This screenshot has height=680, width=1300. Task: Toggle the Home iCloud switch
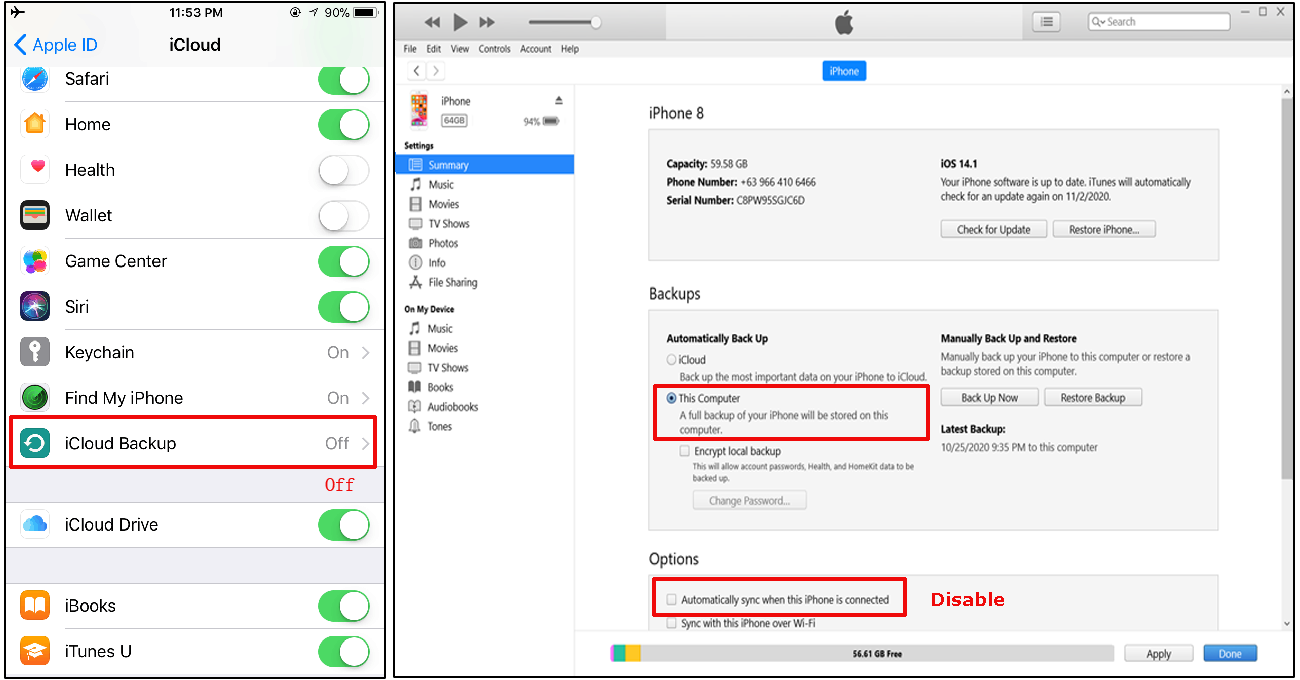pyautogui.click(x=344, y=124)
